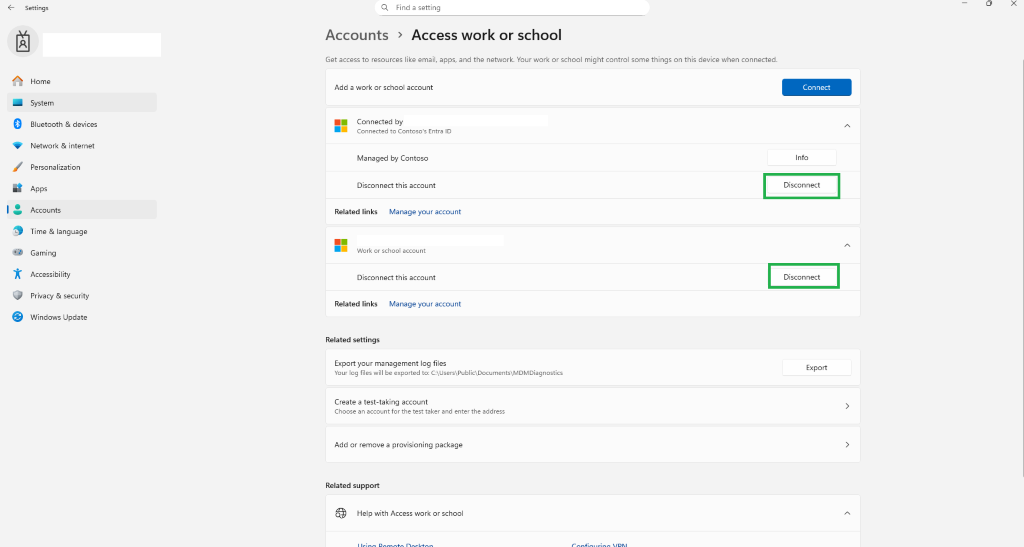Viewport: 1024px width, 547px height.
Task: Click Export management log files button
Action: click(816, 367)
